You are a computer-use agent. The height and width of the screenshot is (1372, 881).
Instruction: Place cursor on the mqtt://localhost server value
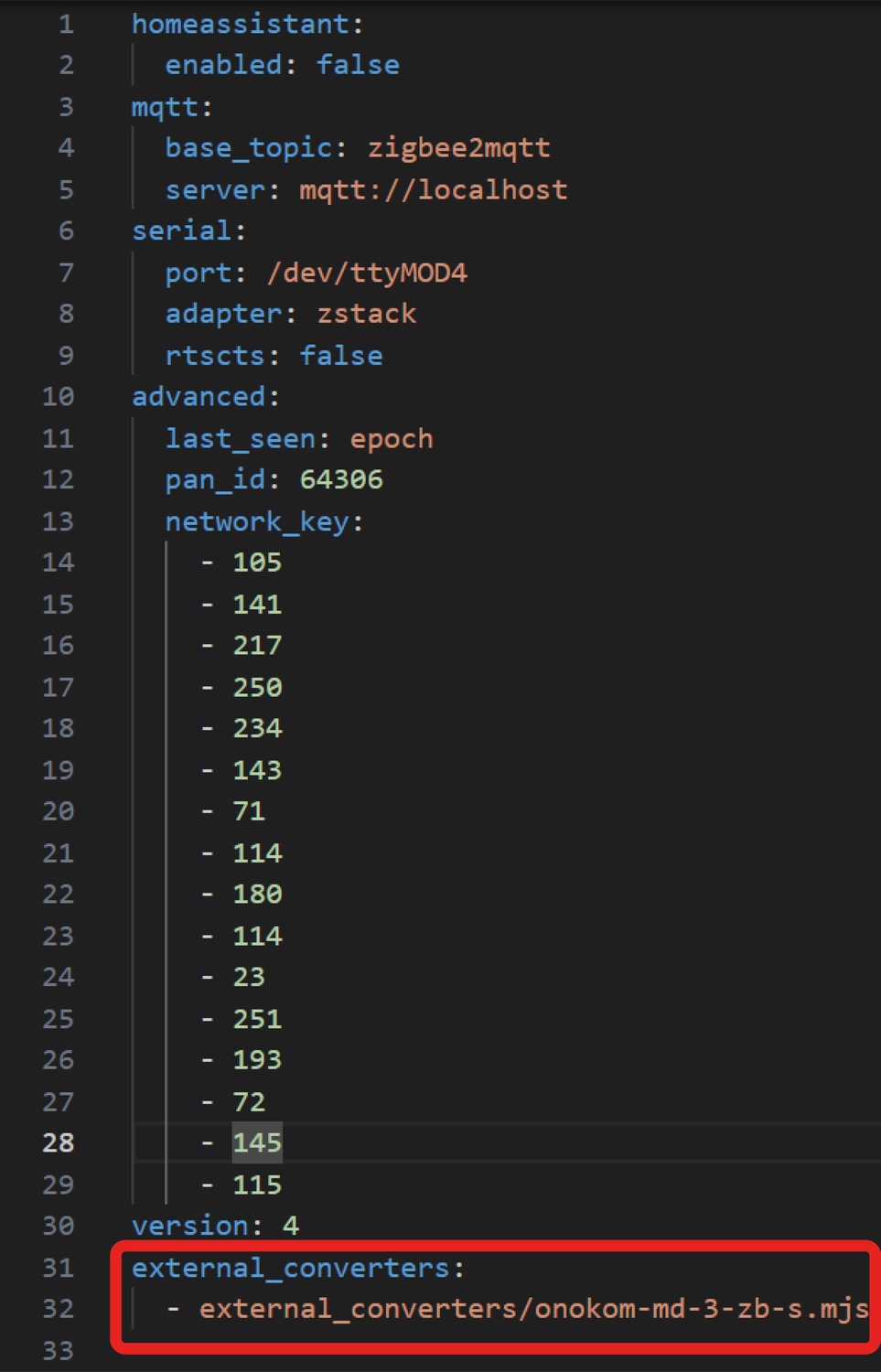click(x=433, y=189)
